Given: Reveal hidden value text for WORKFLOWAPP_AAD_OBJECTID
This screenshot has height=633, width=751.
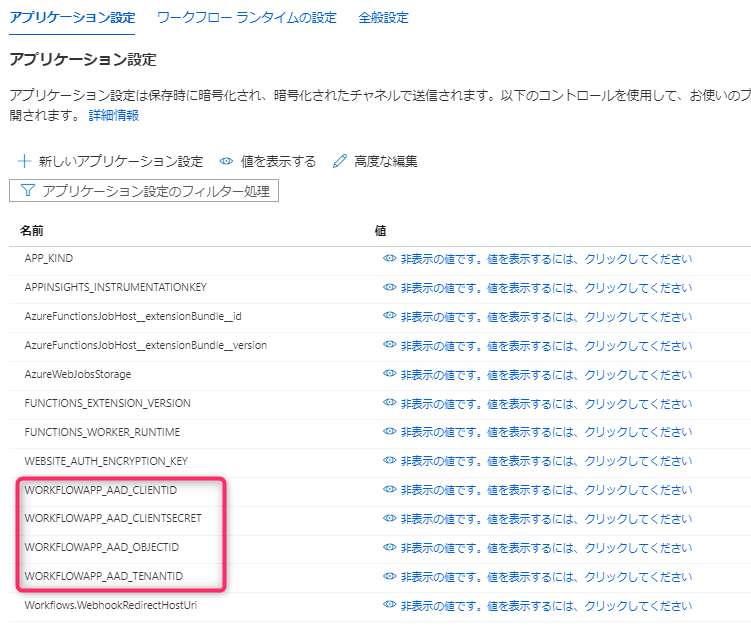Looking at the screenshot, I should click(546, 548).
